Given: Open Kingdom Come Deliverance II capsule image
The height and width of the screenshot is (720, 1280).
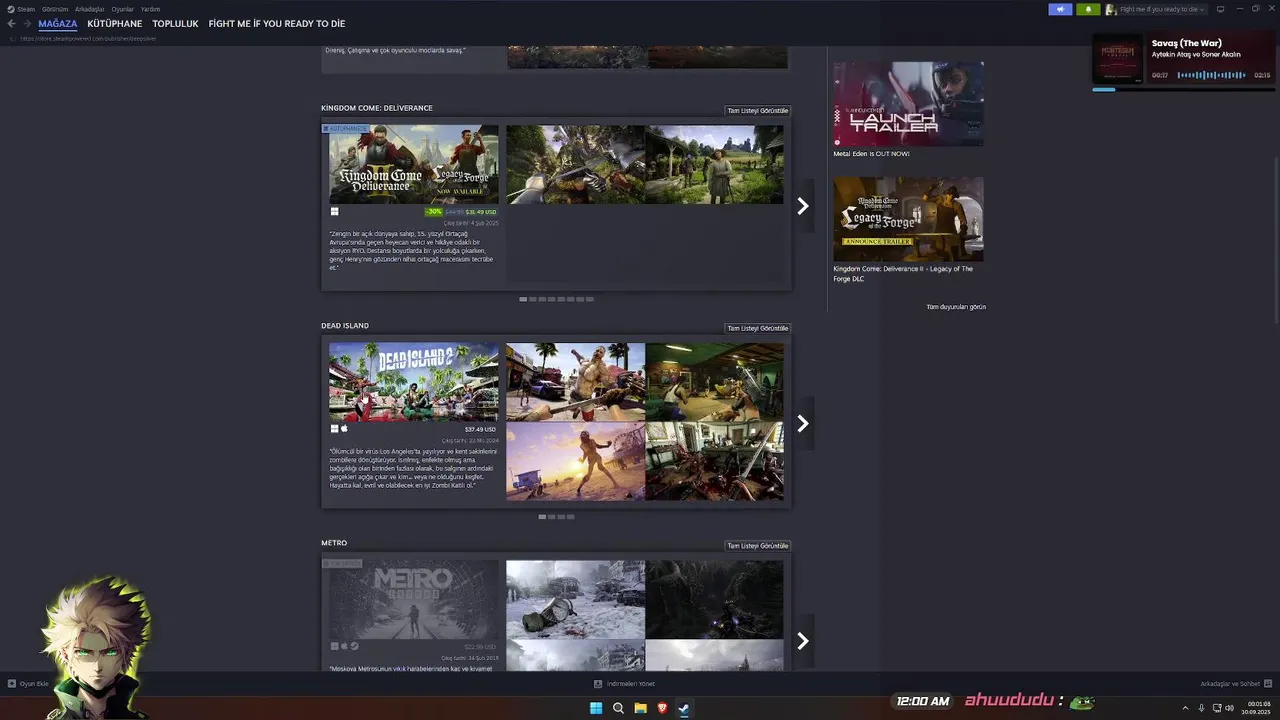Looking at the screenshot, I should (x=413, y=164).
